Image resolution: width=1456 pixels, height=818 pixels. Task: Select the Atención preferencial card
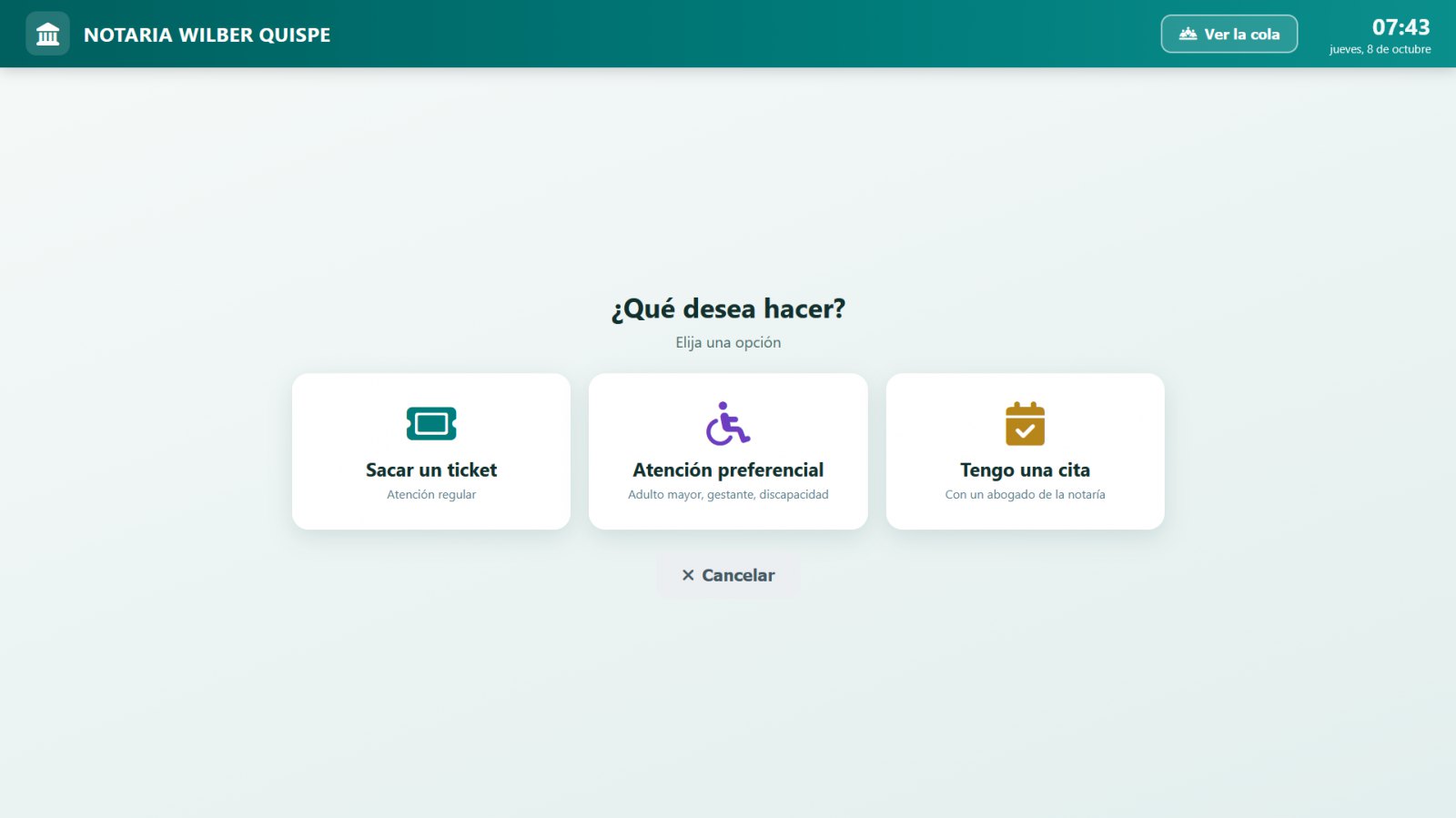(x=728, y=451)
